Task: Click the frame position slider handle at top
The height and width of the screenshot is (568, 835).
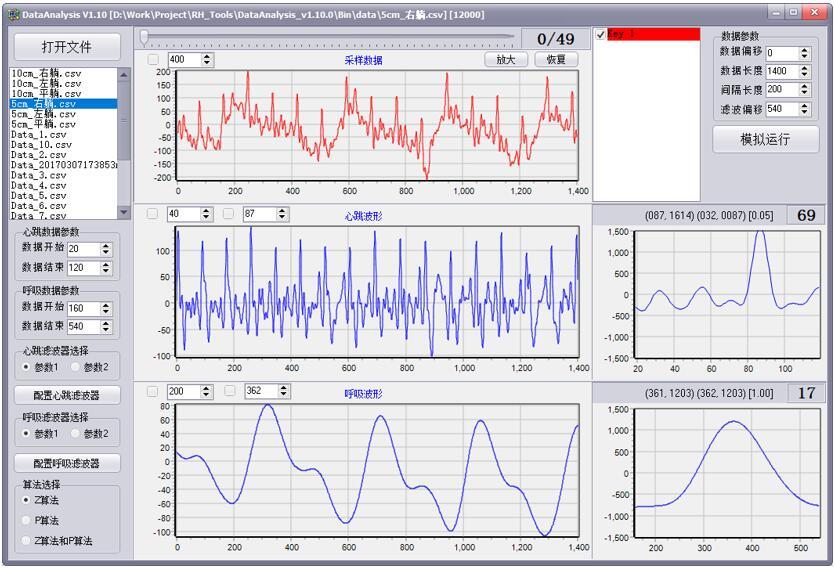Action: tap(145, 38)
